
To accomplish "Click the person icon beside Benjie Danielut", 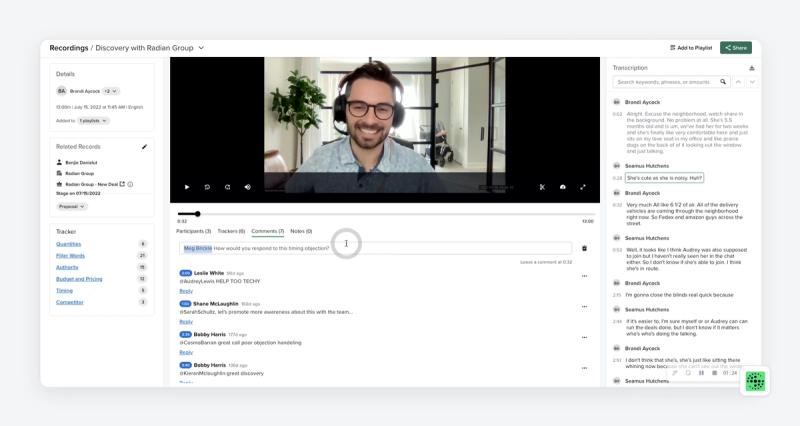I will point(59,162).
